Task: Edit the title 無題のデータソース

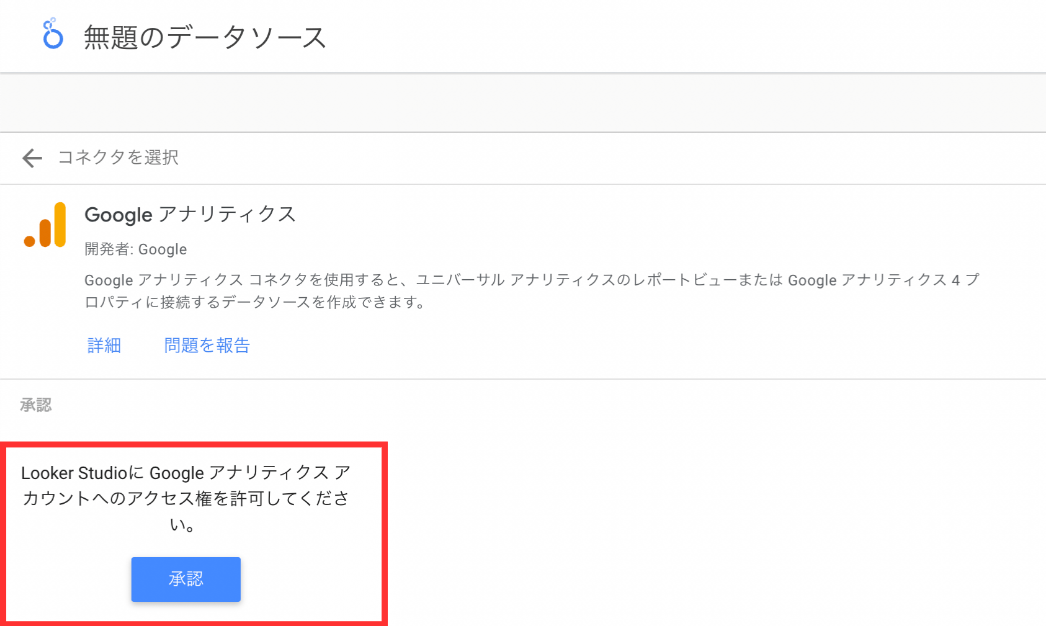Action: click(x=205, y=37)
